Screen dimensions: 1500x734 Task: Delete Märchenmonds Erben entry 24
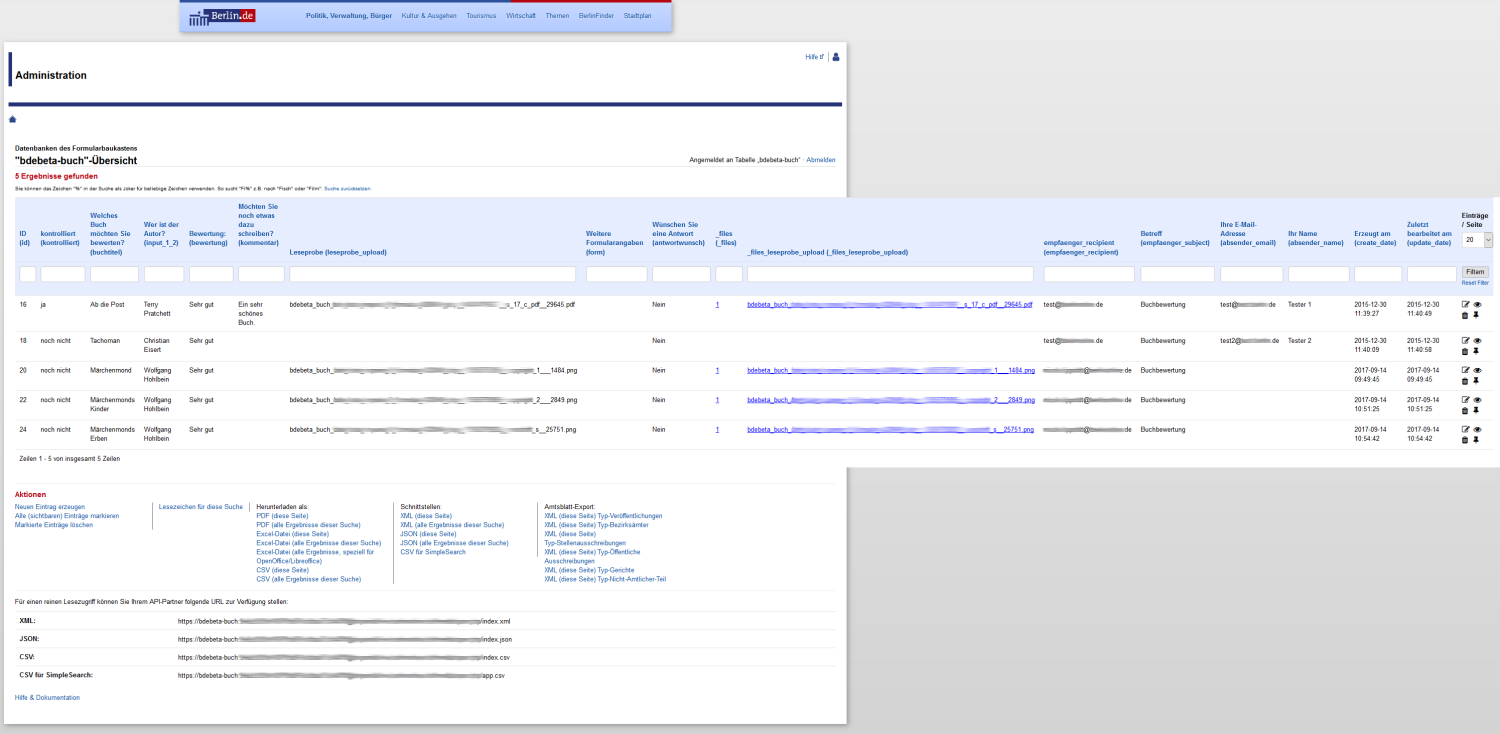tap(1465, 440)
